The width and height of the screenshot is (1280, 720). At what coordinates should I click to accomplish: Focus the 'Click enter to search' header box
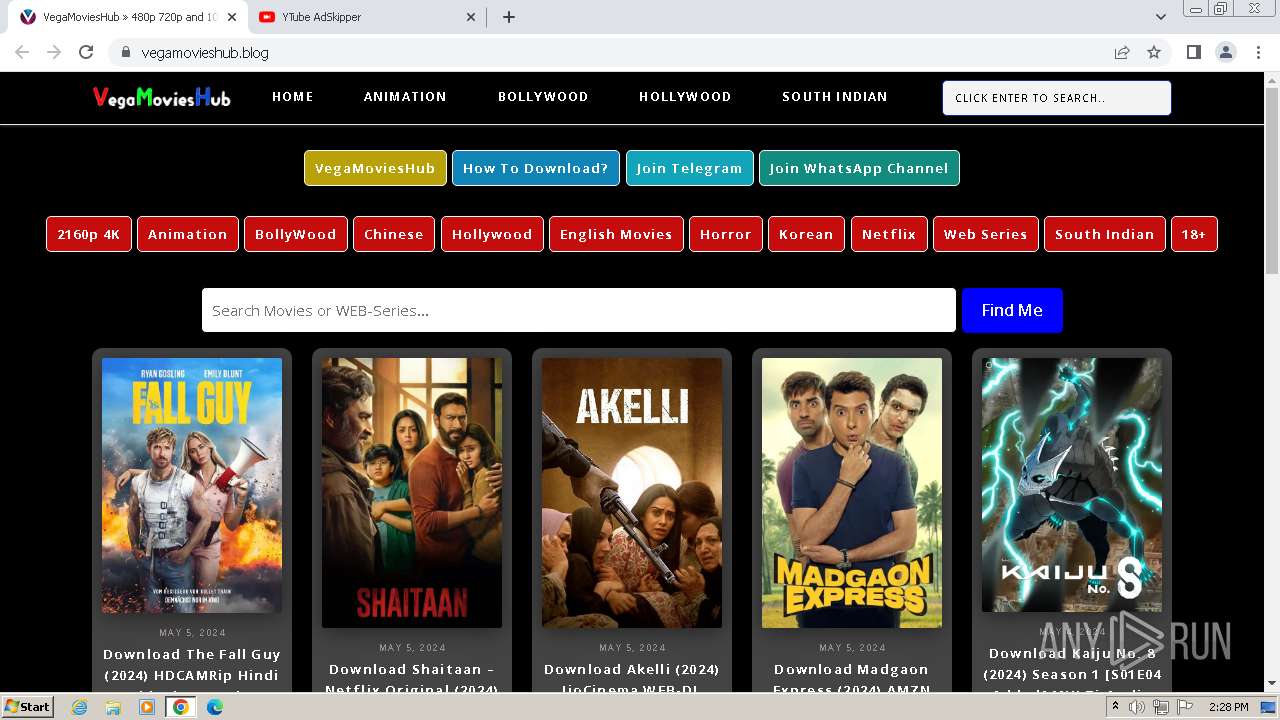pos(1057,98)
